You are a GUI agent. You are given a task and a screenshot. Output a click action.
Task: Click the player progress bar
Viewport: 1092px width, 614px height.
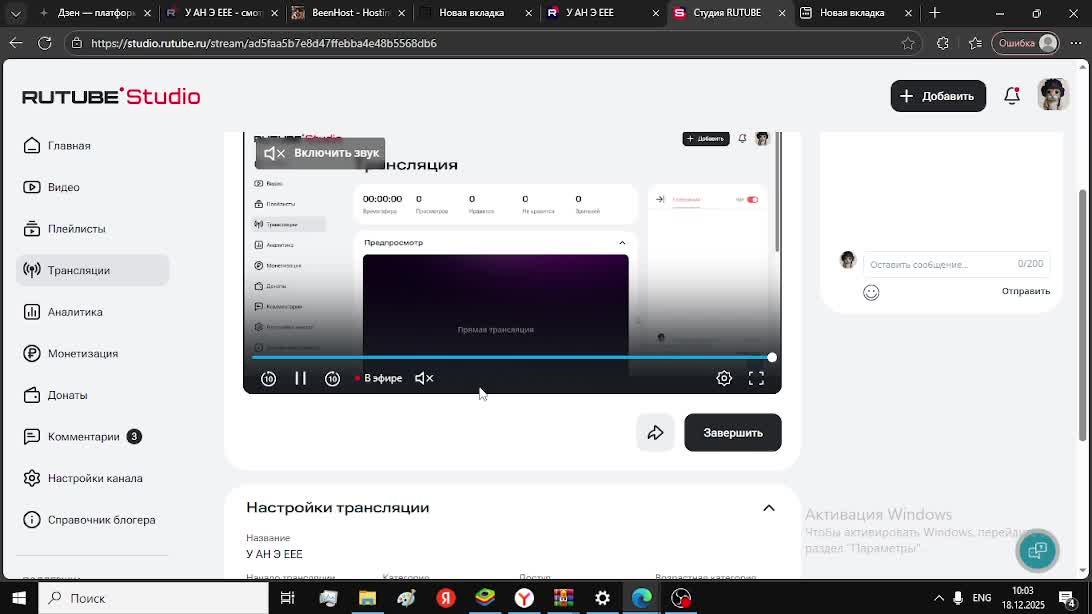(x=512, y=358)
